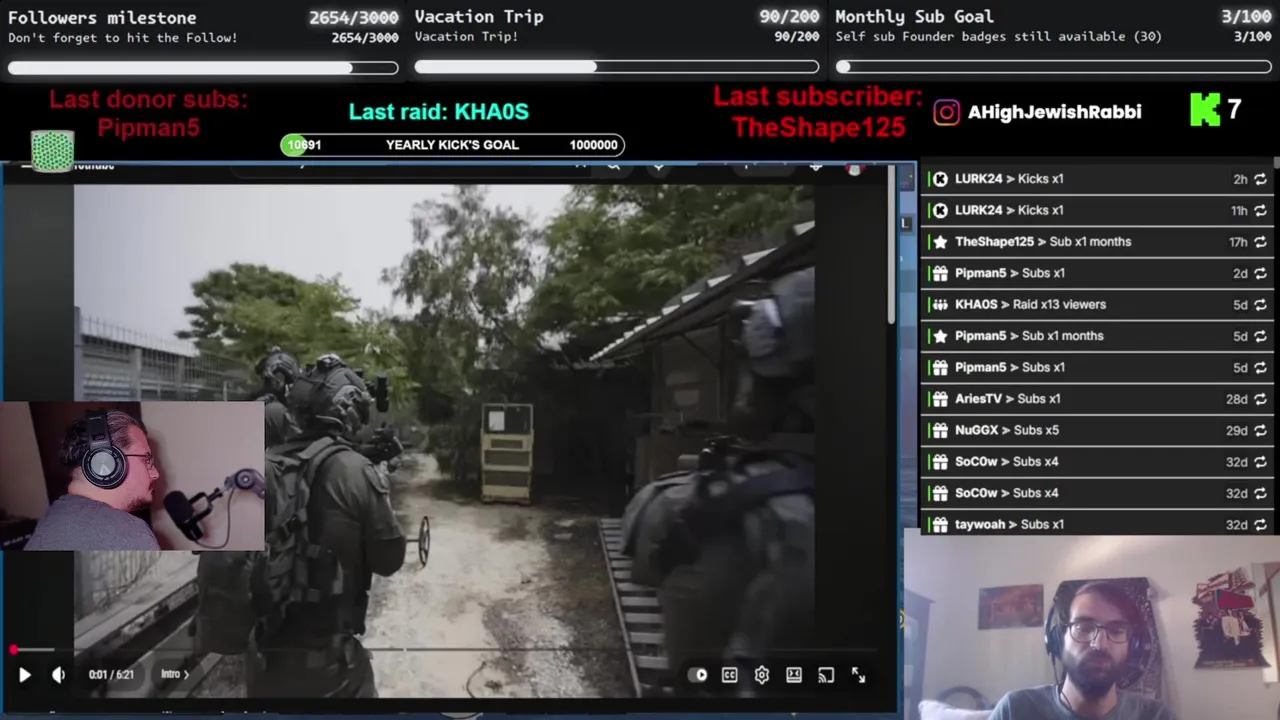This screenshot has height=720, width=1280.
Task: Select 'KHA0S > Raid x13 viewers' entry
Action: click(1097, 305)
